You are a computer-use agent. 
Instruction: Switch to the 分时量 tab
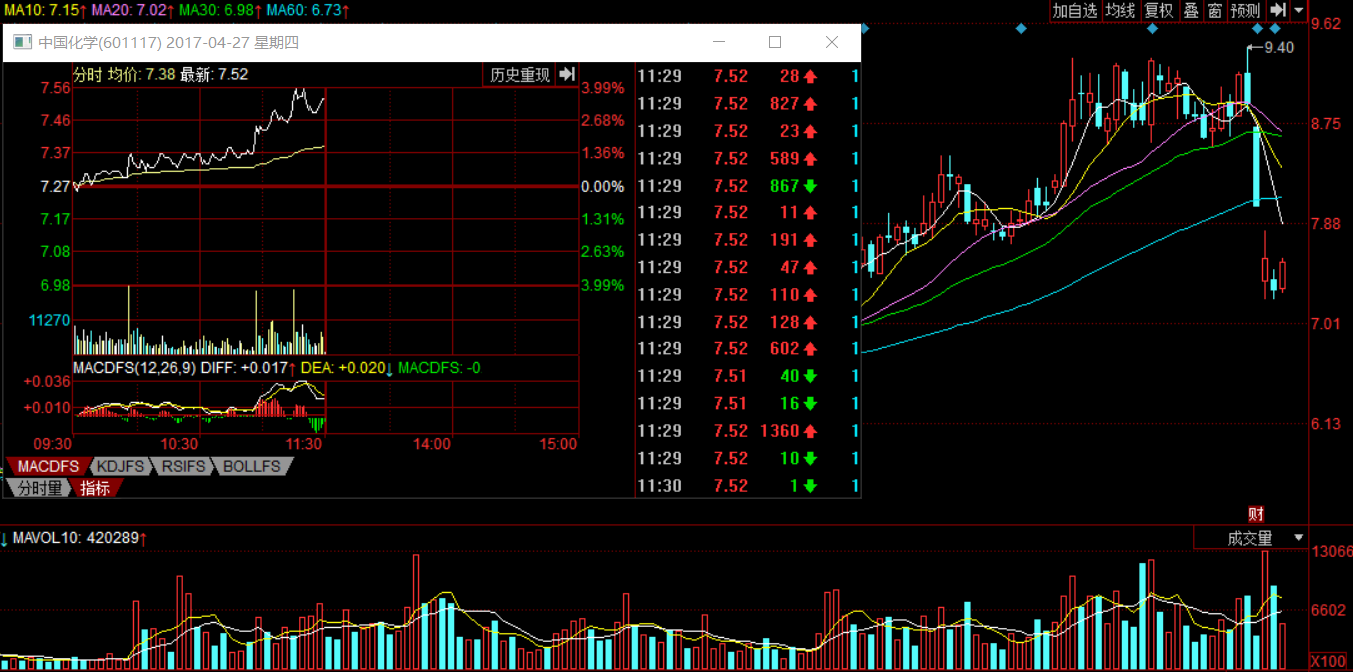pos(36,488)
